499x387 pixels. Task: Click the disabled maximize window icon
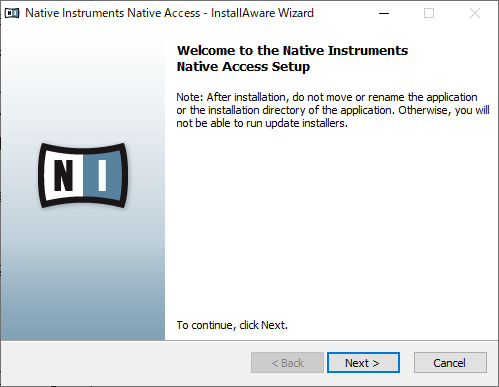(429, 13)
